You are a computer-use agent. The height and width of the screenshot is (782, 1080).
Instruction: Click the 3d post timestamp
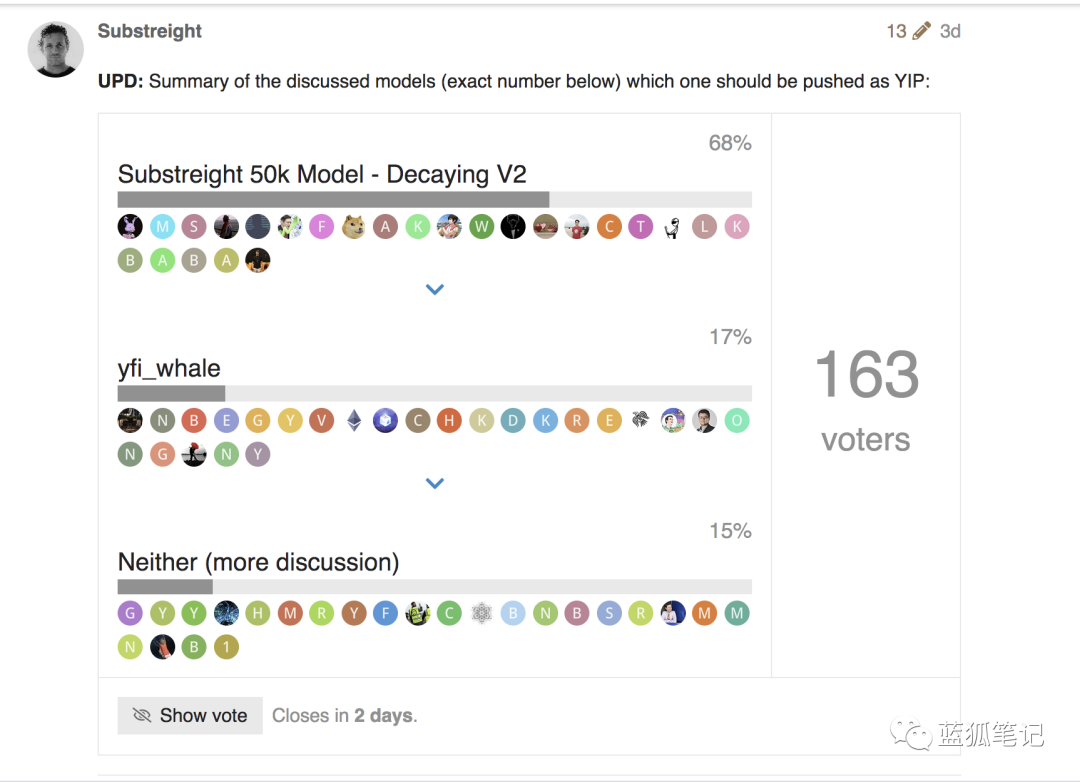(950, 31)
